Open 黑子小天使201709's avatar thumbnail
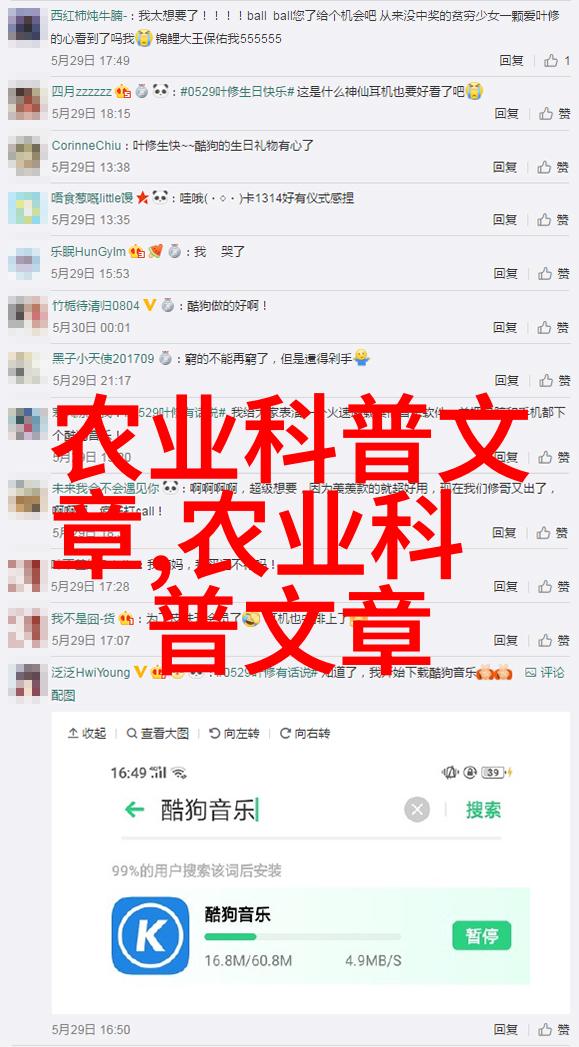579x1047 pixels. [x=24, y=368]
